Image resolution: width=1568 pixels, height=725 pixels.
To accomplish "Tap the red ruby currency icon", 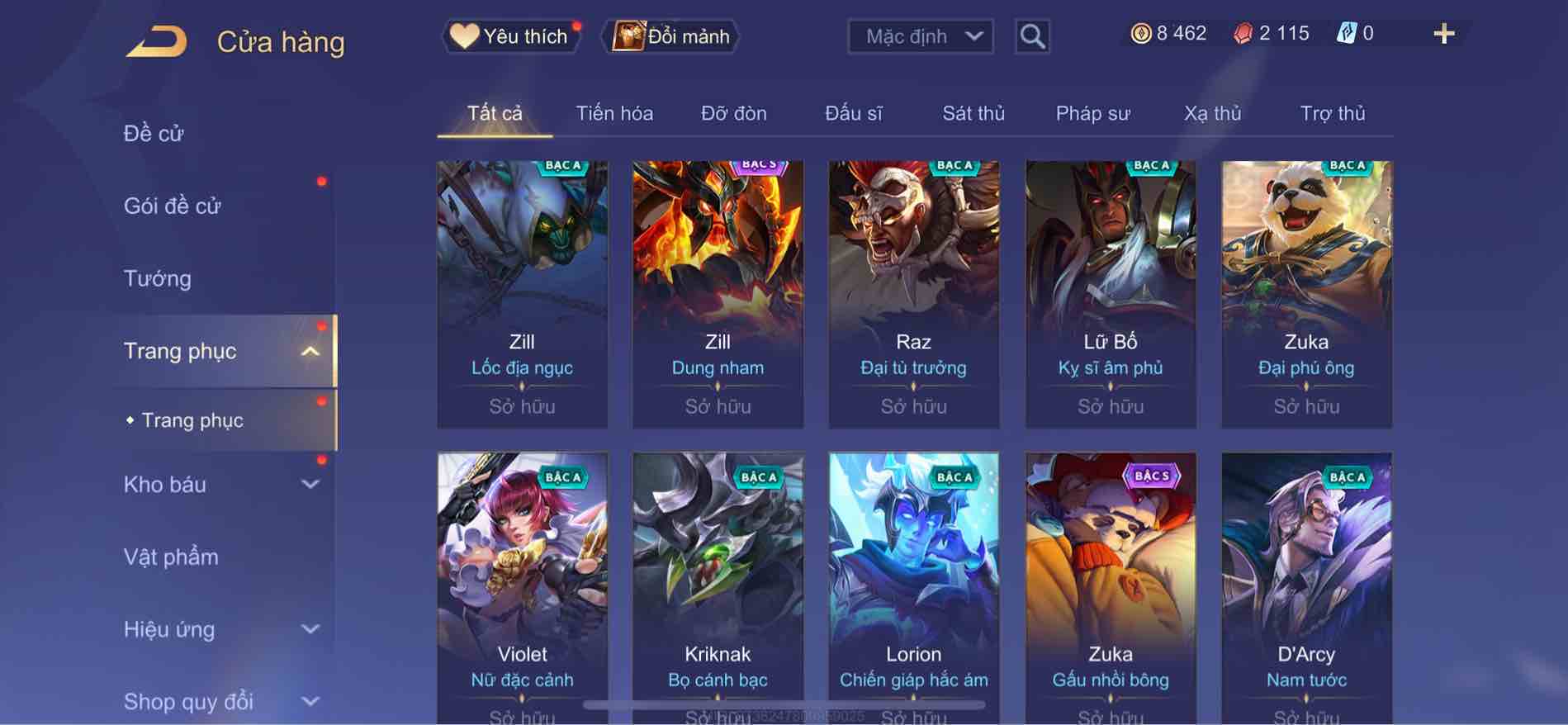I will click(1243, 34).
